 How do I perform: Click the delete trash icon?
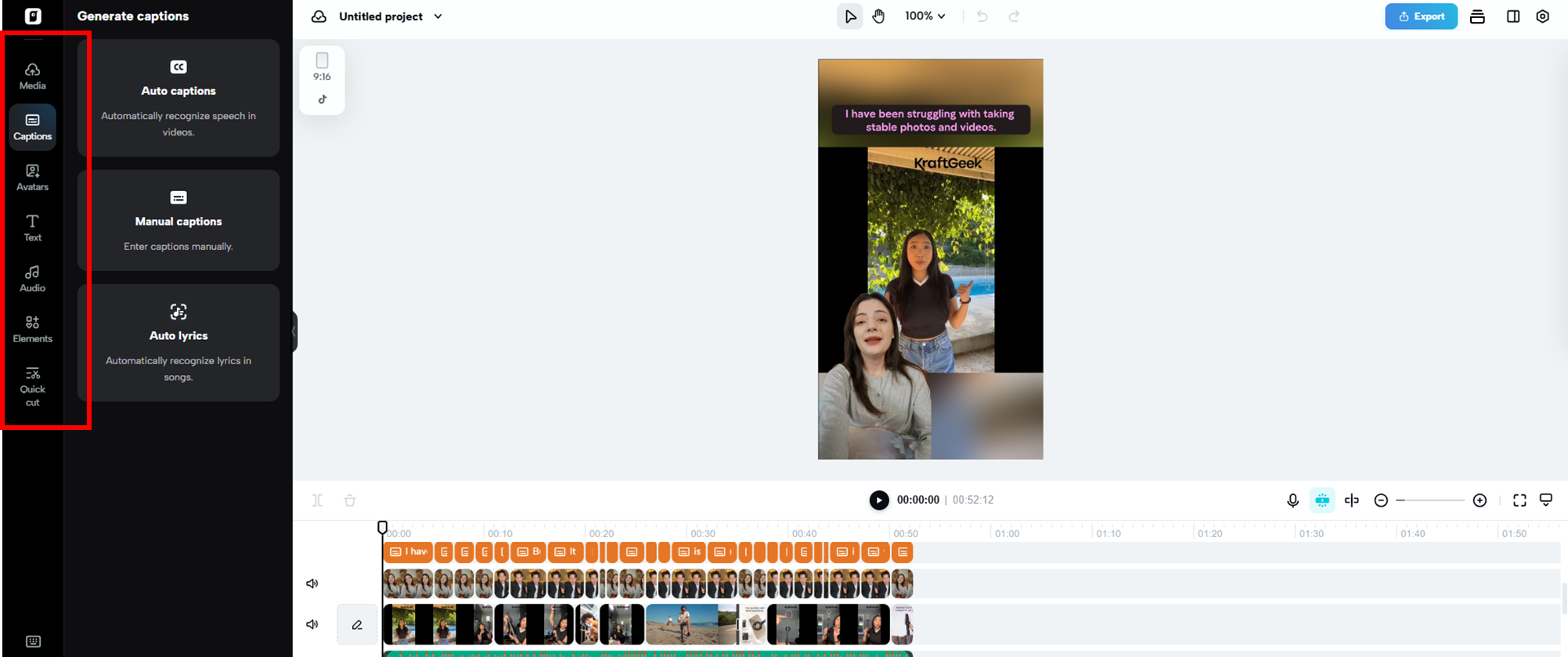[x=350, y=500]
